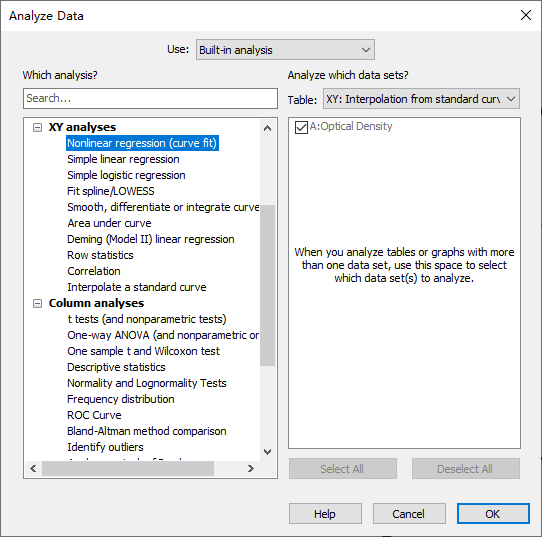Image resolution: width=542 pixels, height=537 pixels.
Task: Click the scroll down arrow in analysis list
Action: (x=268, y=452)
